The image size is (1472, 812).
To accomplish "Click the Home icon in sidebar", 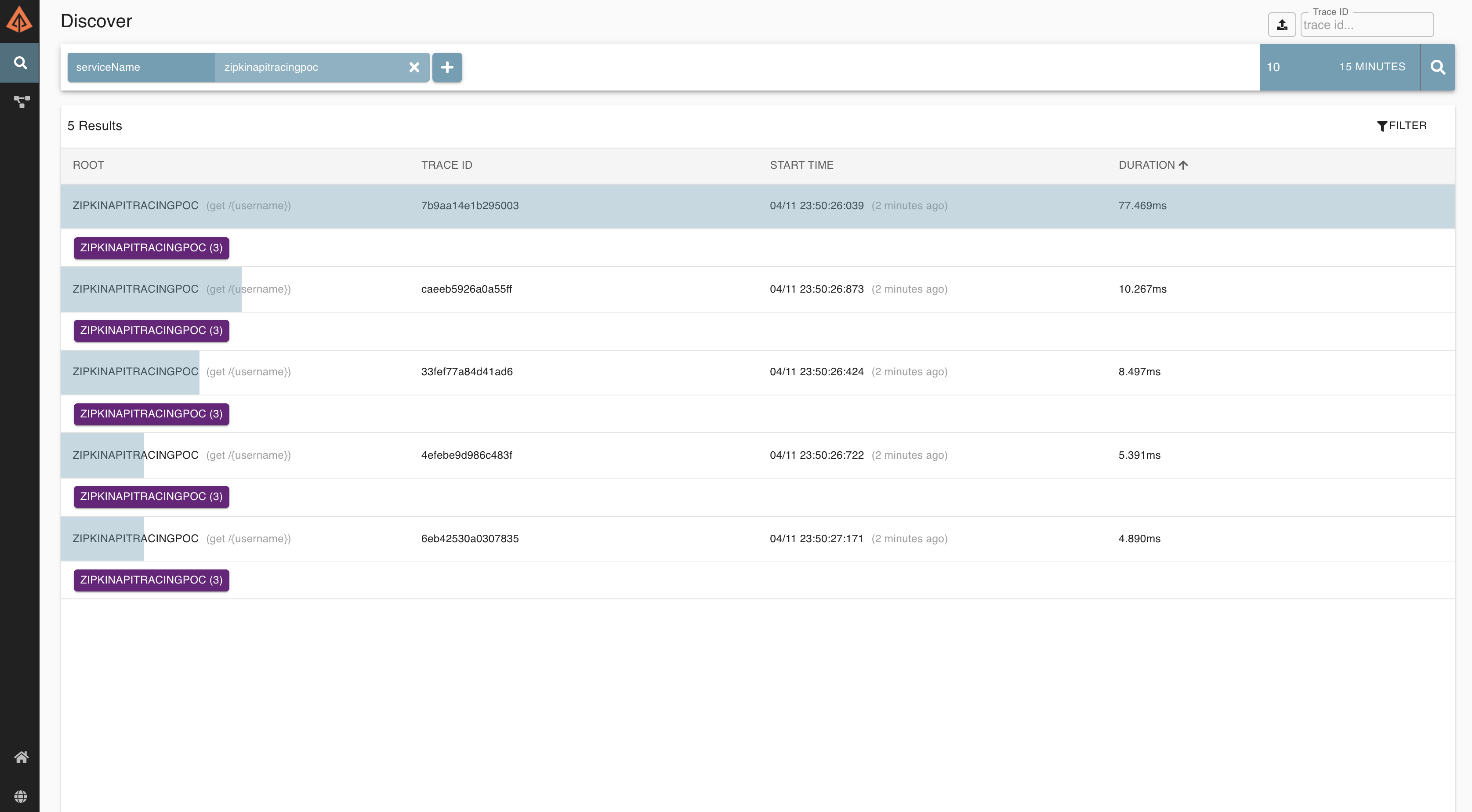I will [x=21, y=757].
